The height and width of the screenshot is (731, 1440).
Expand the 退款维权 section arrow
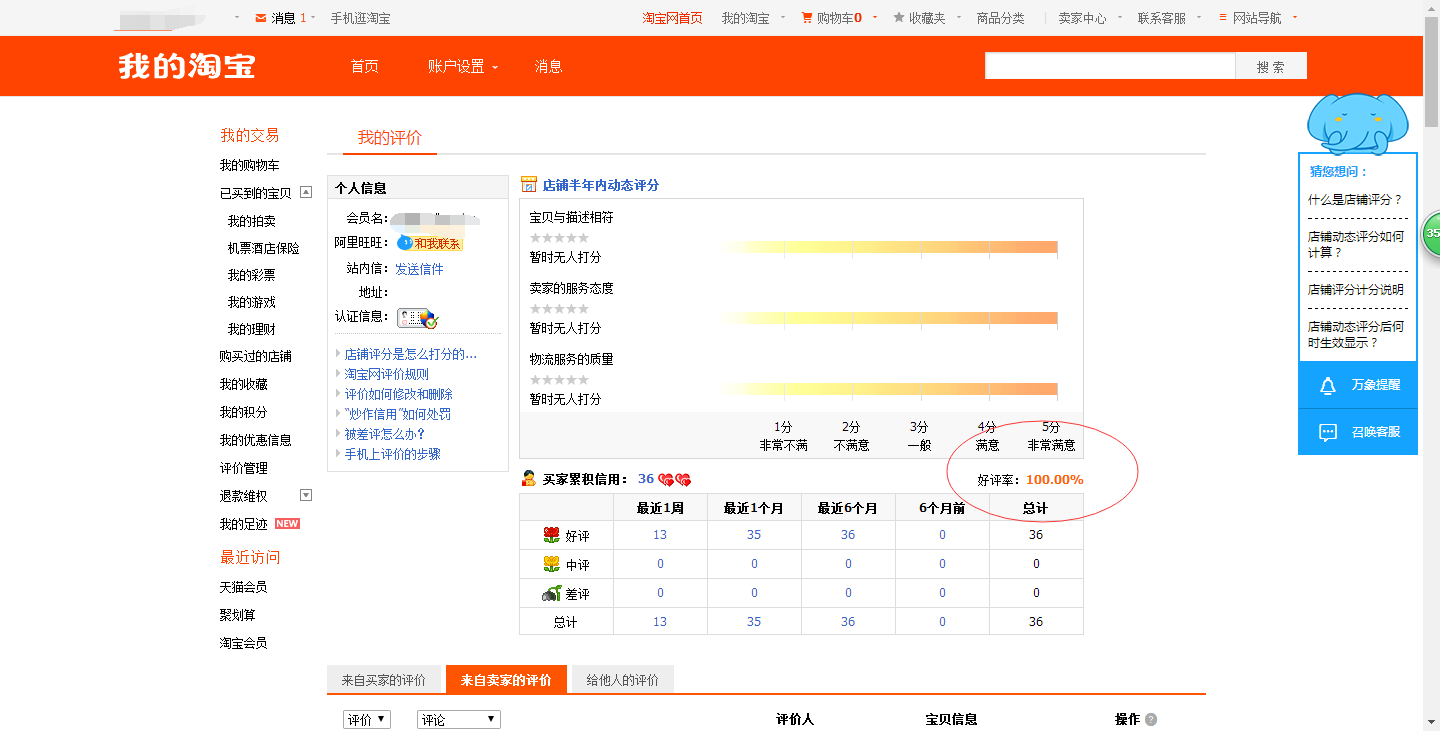coord(307,495)
